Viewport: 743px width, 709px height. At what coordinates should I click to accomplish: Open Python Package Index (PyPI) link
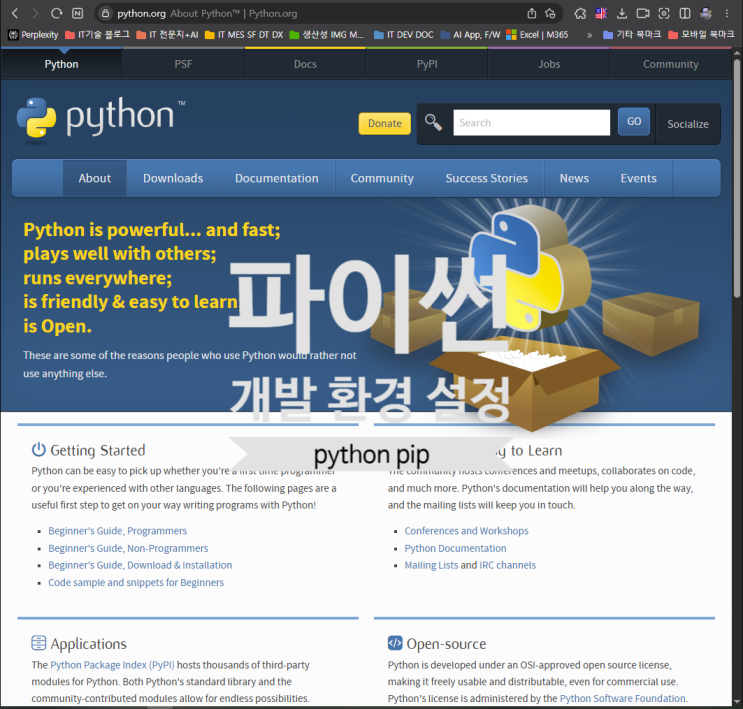[x=112, y=665]
